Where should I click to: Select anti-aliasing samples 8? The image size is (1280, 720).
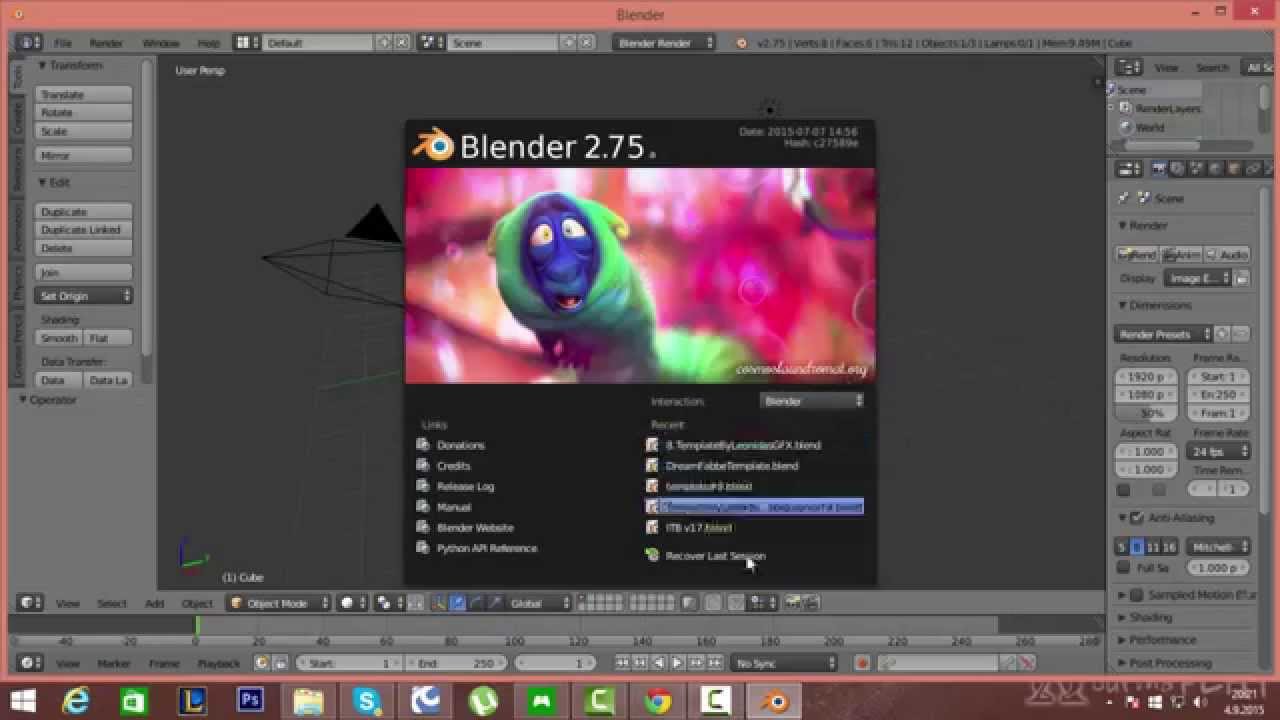pos(1137,547)
